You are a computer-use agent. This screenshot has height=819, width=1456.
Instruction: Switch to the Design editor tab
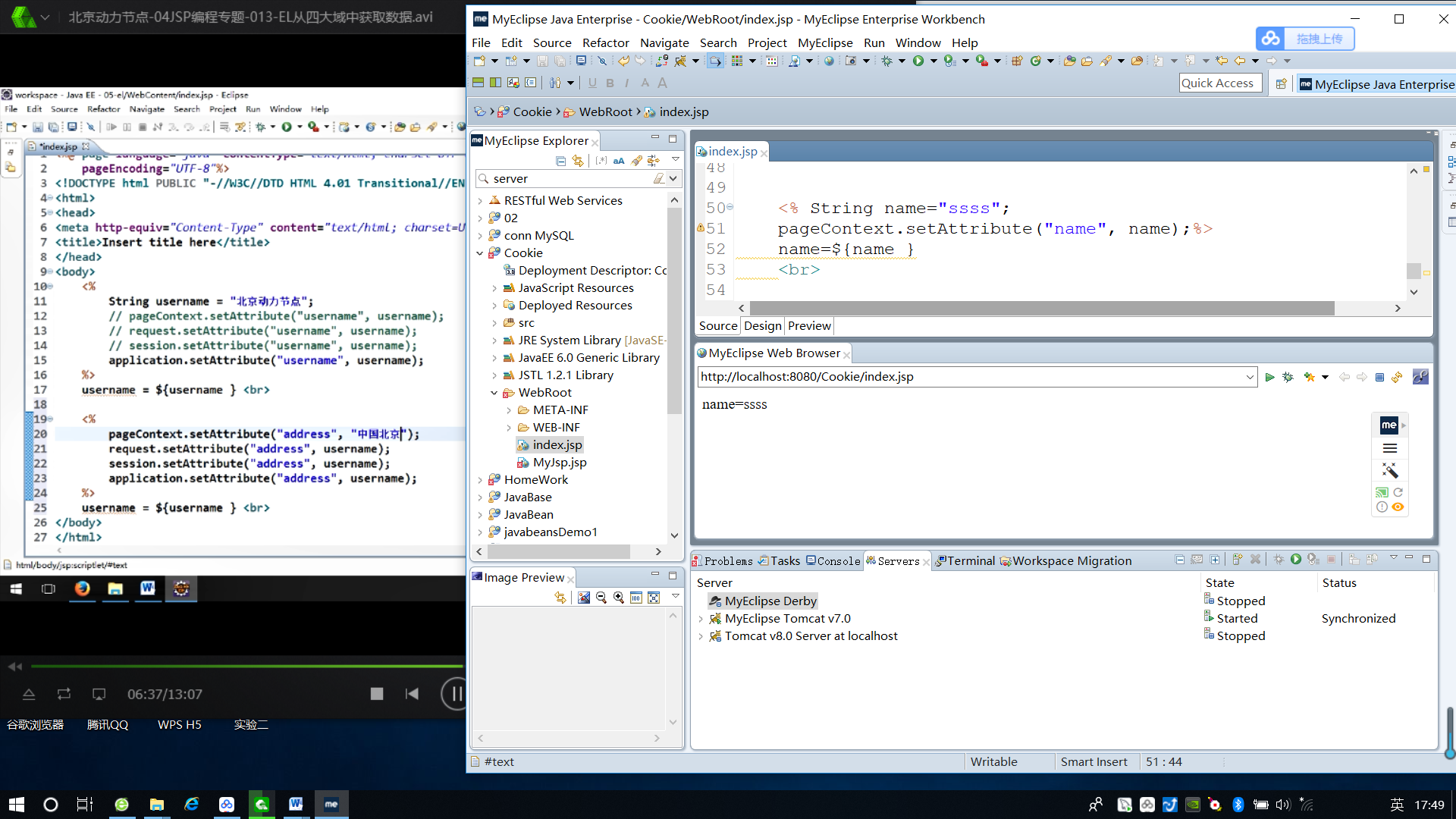(762, 326)
